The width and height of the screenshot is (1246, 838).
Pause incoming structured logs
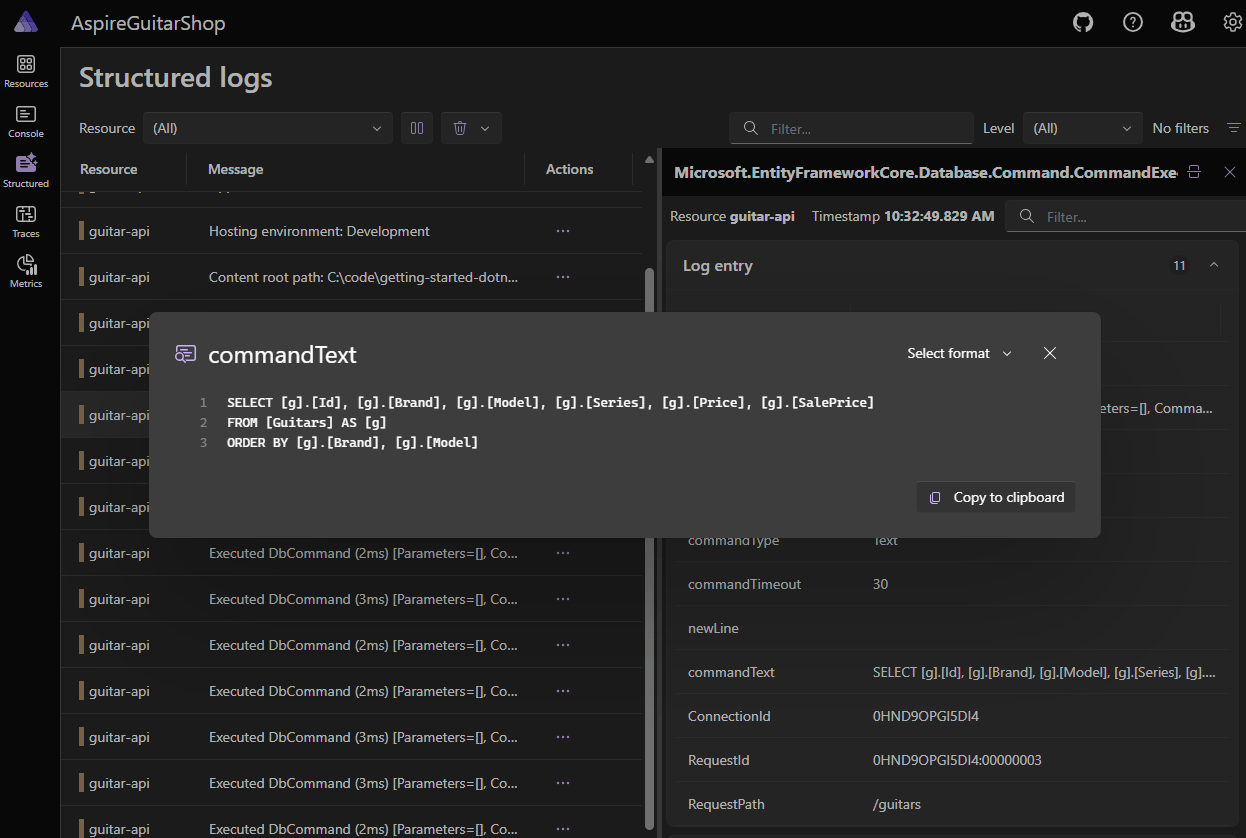click(417, 128)
